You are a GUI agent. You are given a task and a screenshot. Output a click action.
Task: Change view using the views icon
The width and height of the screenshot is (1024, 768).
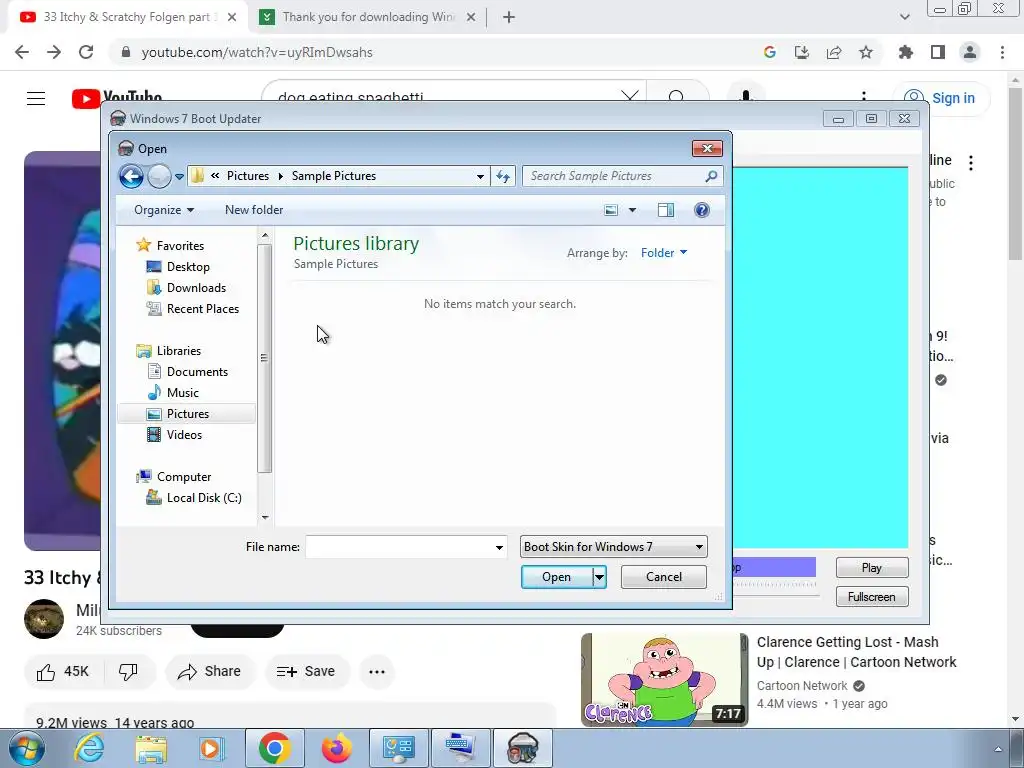tap(611, 210)
